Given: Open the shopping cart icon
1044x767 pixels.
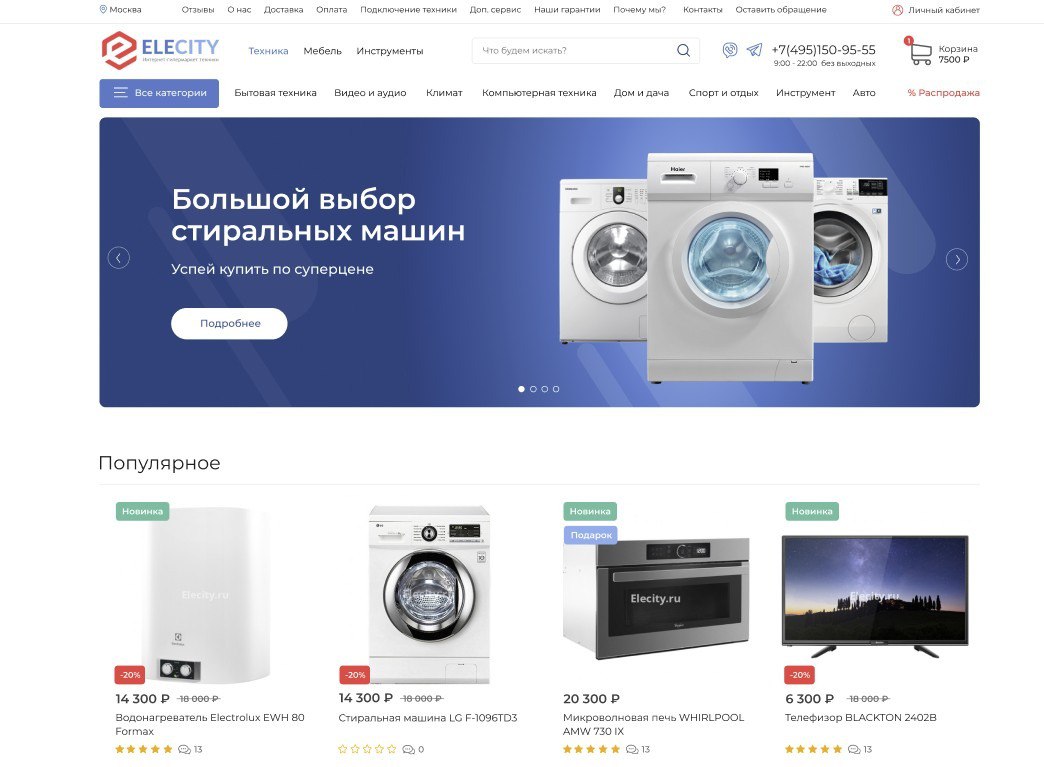Looking at the screenshot, I should [920, 53].
